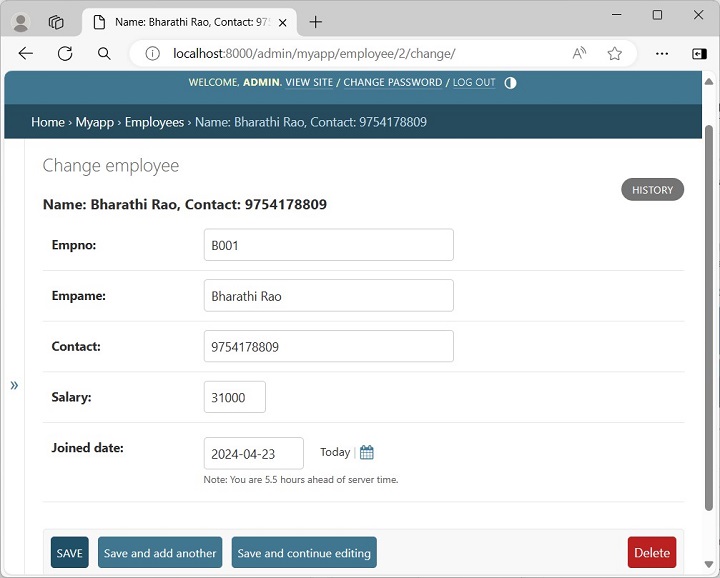View site information icon in address bar
This screenshot has height=578, width=720.
(x=152, y=54)
